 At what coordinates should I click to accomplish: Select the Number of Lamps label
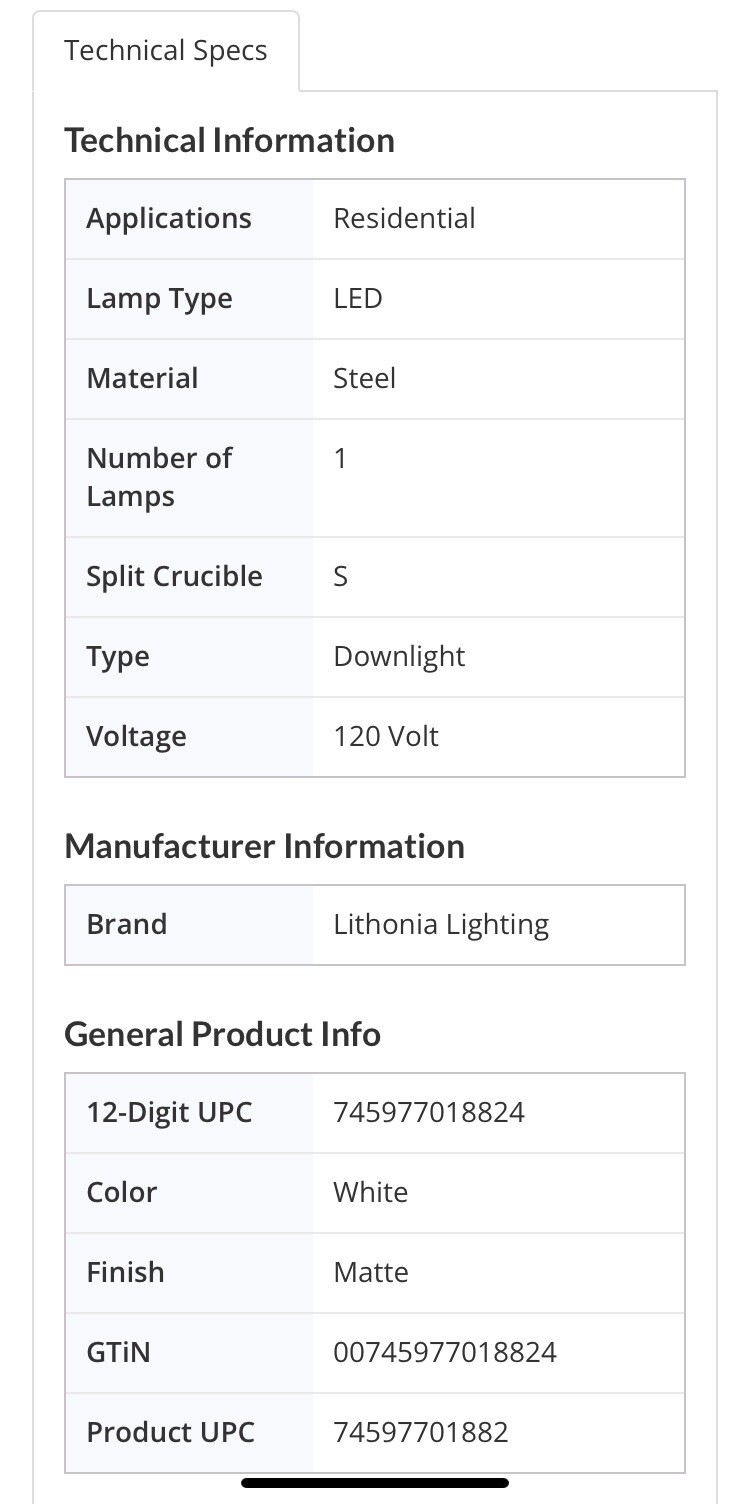159,477
